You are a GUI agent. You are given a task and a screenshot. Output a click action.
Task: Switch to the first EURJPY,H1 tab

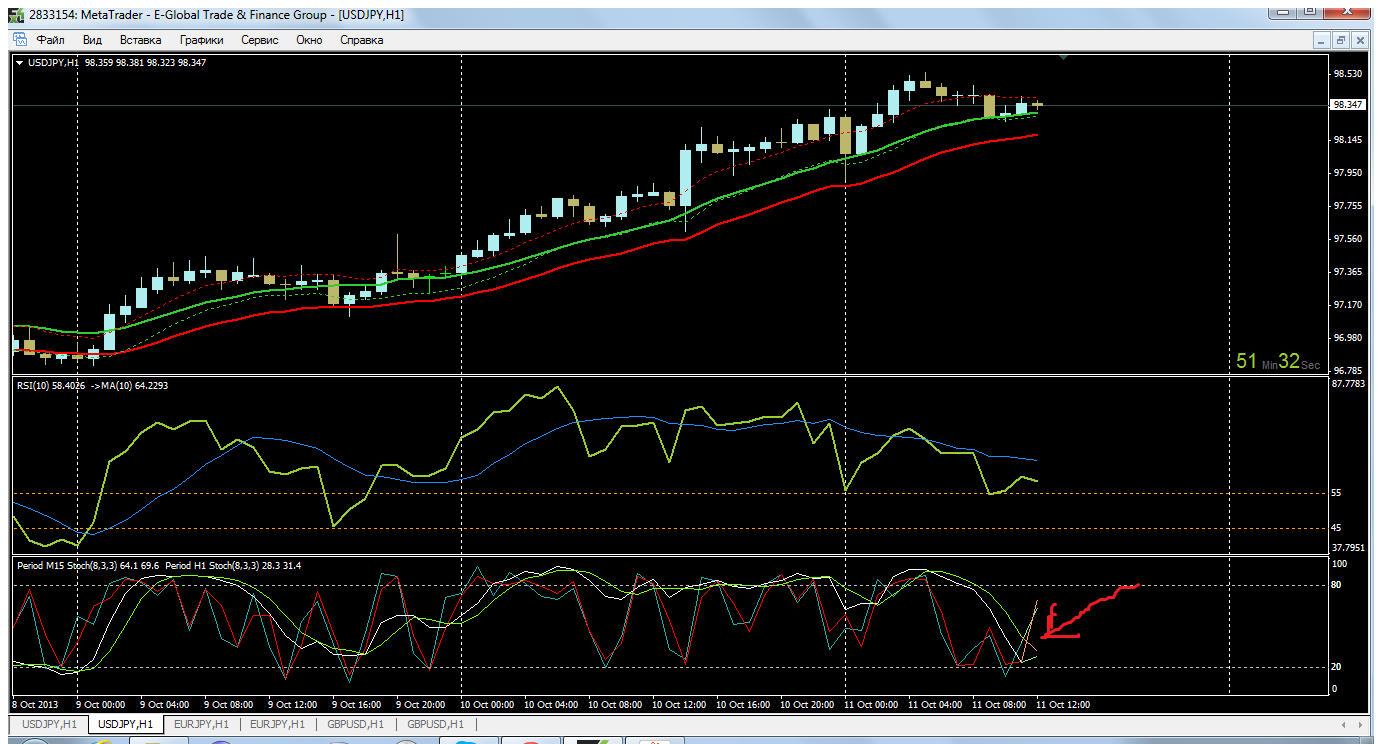coord(201,724)
